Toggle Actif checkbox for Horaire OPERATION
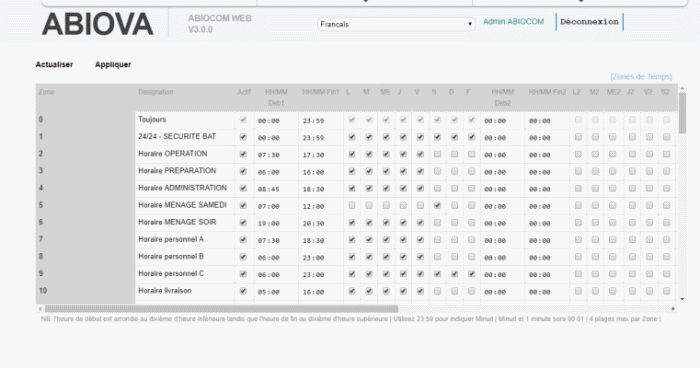The height and width of the screenshot is (368, 700). point(243,154)
